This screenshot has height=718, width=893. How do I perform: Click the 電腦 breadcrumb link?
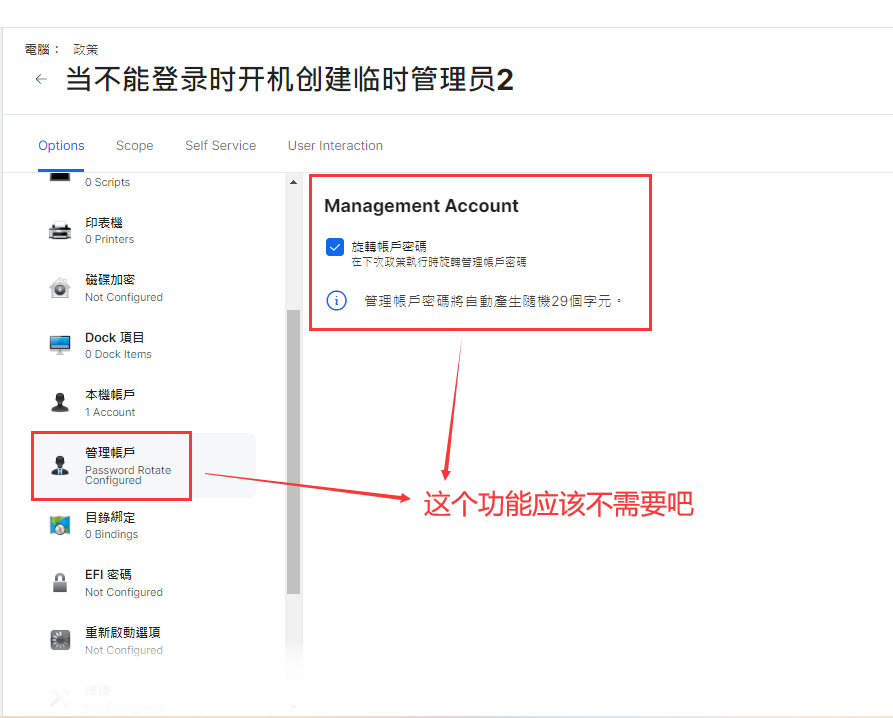click(x=36, y=48)
